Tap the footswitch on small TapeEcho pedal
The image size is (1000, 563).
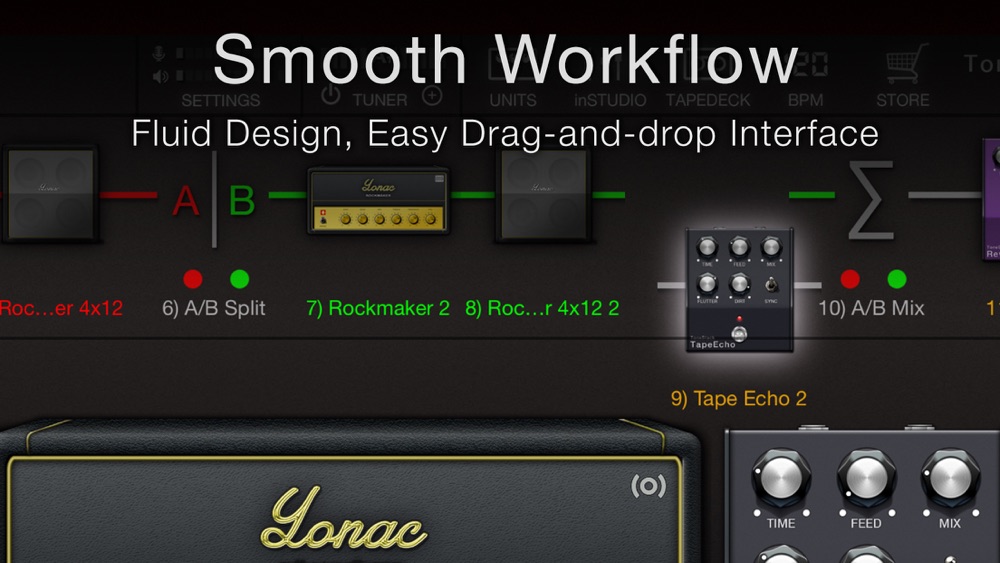(739, 333)
